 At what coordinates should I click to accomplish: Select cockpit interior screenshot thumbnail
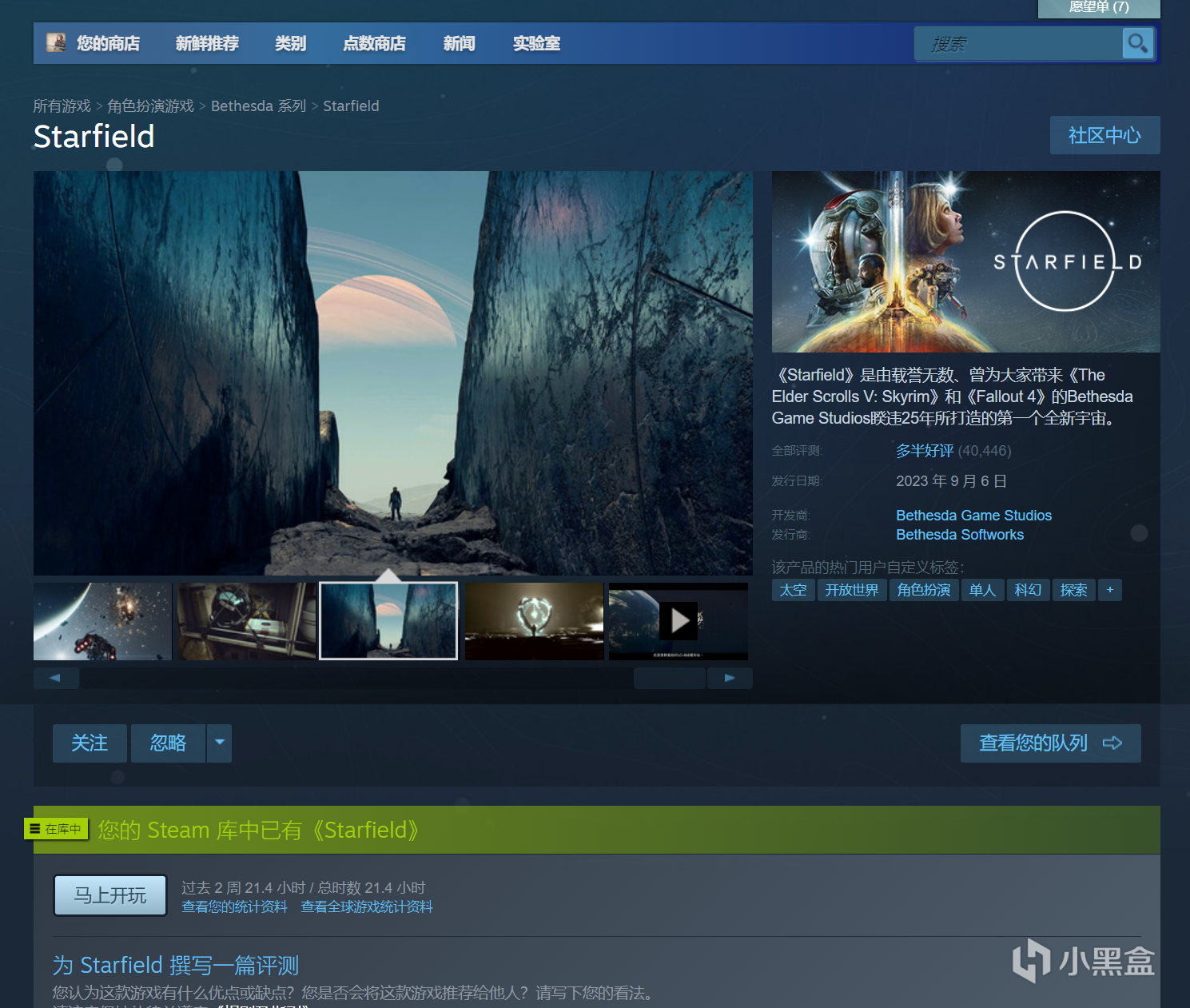tap(246, 621)
